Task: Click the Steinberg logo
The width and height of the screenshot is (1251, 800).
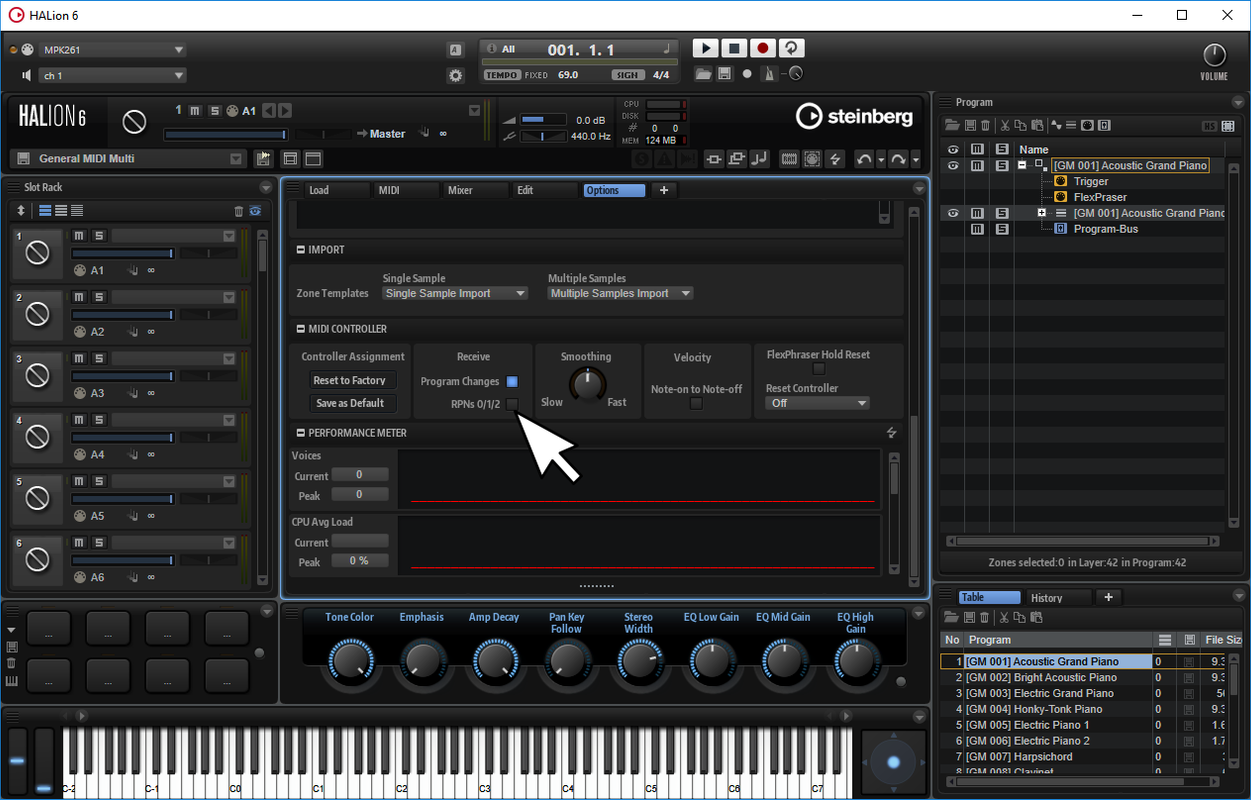Action: (x=854, y=117)
